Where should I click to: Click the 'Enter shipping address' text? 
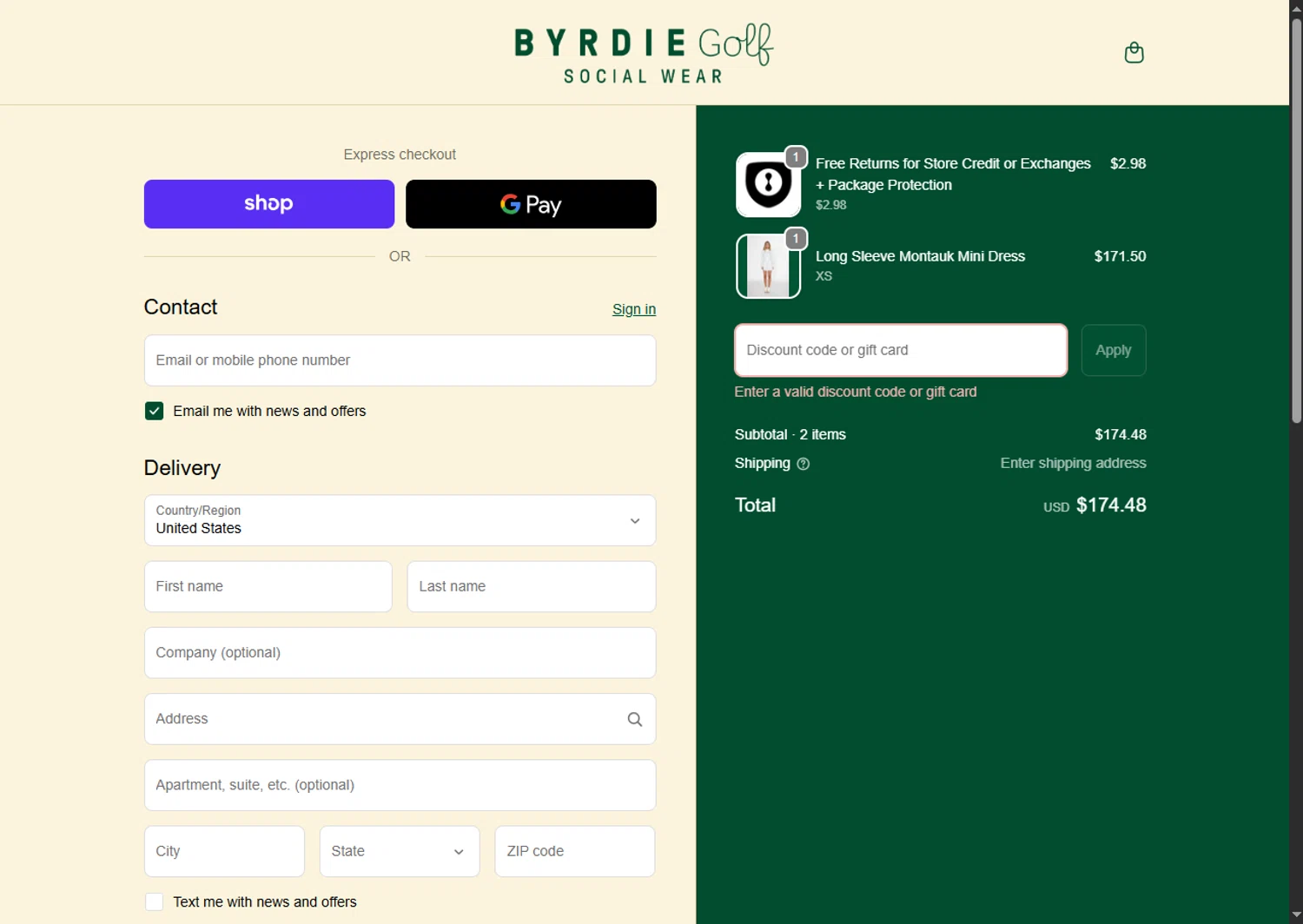(x=1073, y=463)
